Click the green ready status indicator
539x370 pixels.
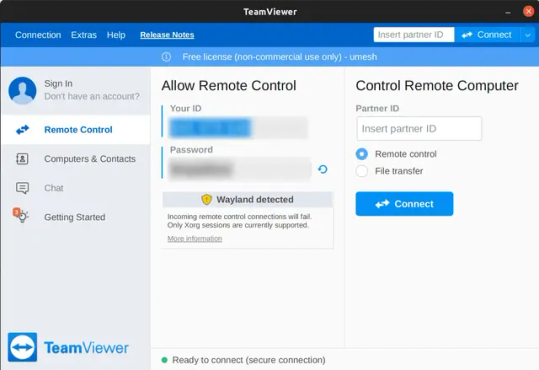(165, 360)
